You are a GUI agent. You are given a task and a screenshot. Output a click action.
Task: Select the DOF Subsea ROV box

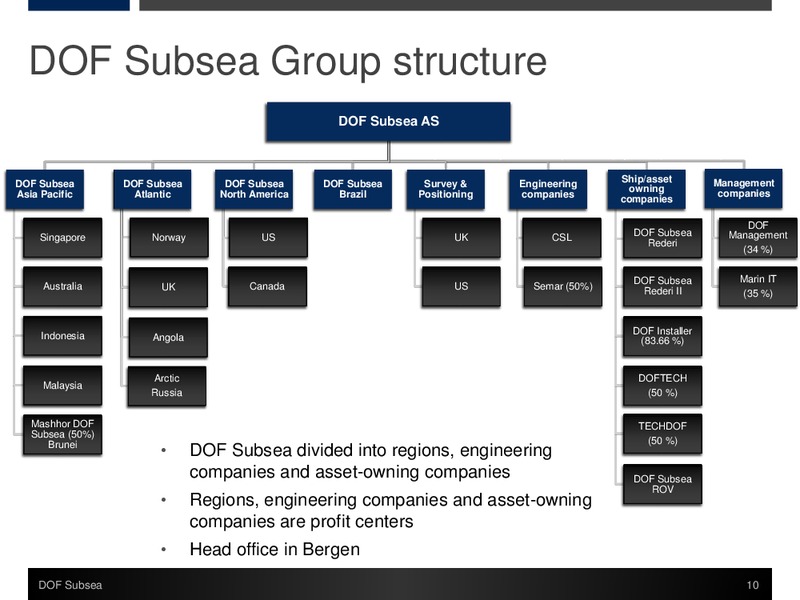pos(663,484)
